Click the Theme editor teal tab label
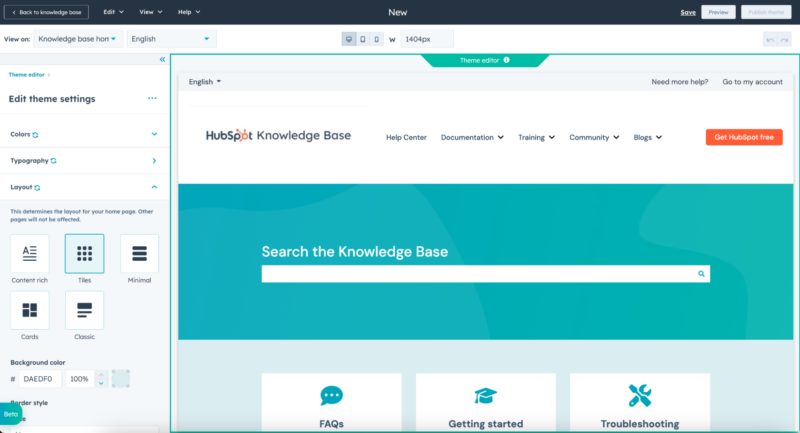Viewport: 800px width, 433px height. [479, 60]
